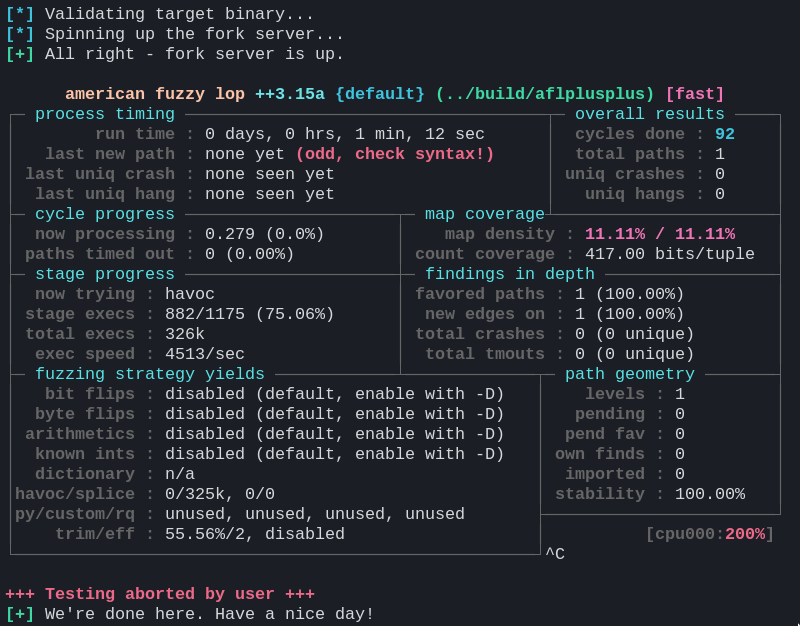Click the 'new edges on' label

[485, 313]
